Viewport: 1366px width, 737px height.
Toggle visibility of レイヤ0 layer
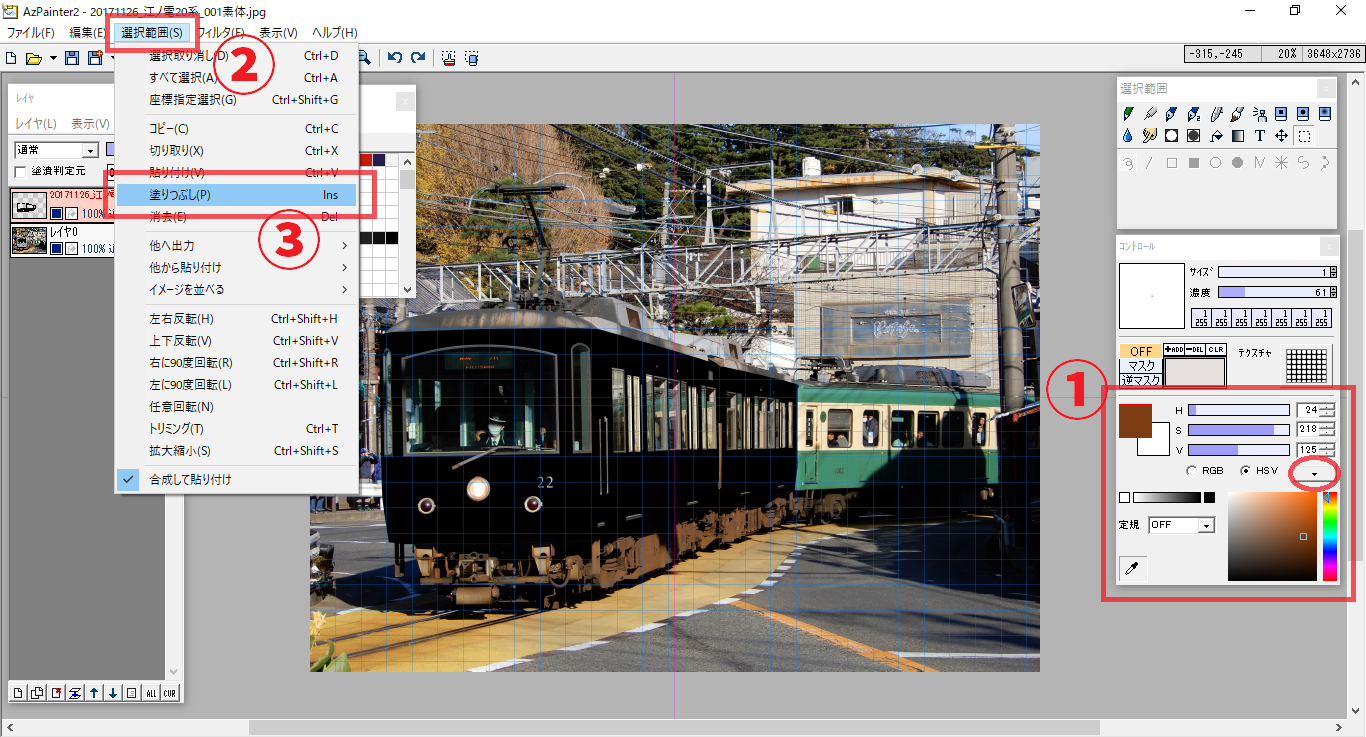57,248
